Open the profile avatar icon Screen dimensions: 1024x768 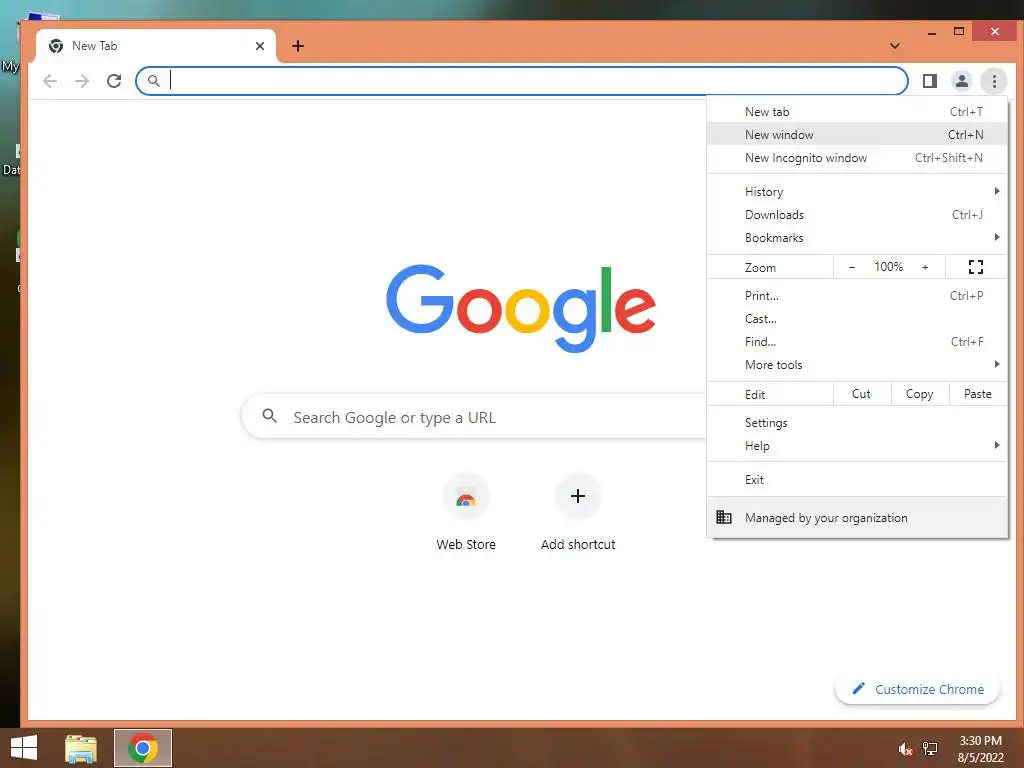pos(961,81)
